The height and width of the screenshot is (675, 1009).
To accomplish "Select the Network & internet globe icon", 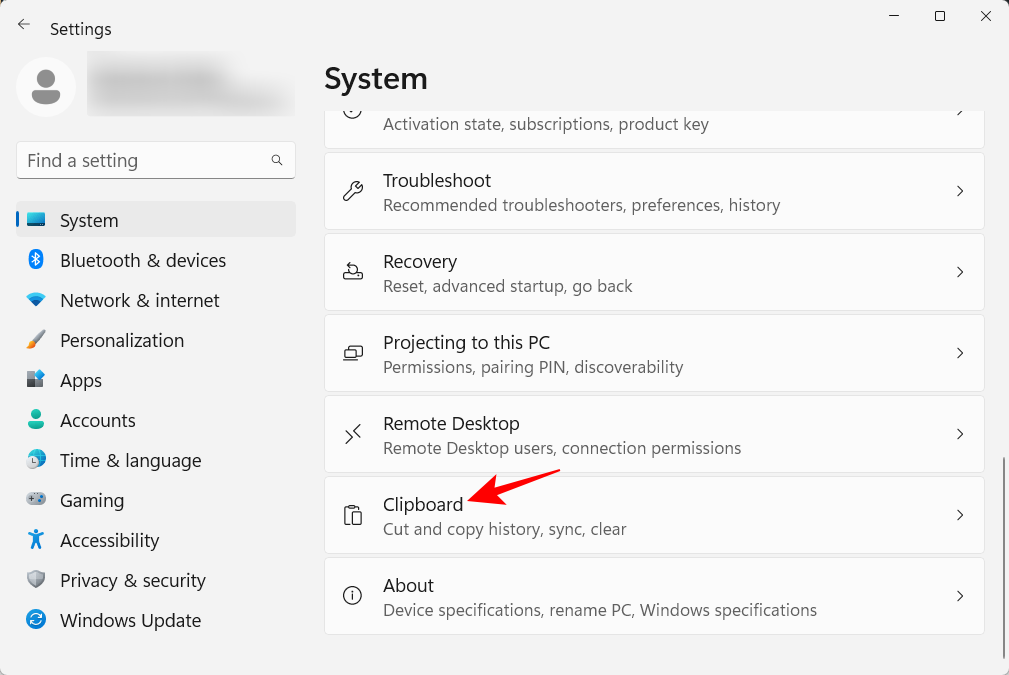I will click(x=35, y=300).
